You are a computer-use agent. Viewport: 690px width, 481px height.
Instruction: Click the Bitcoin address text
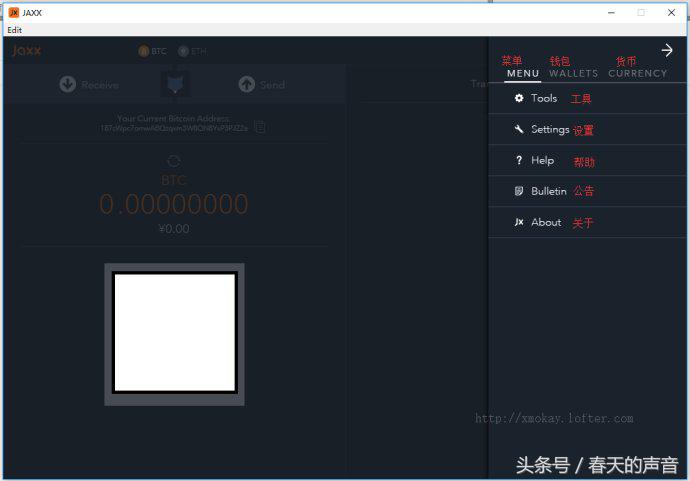pos(174,128)
